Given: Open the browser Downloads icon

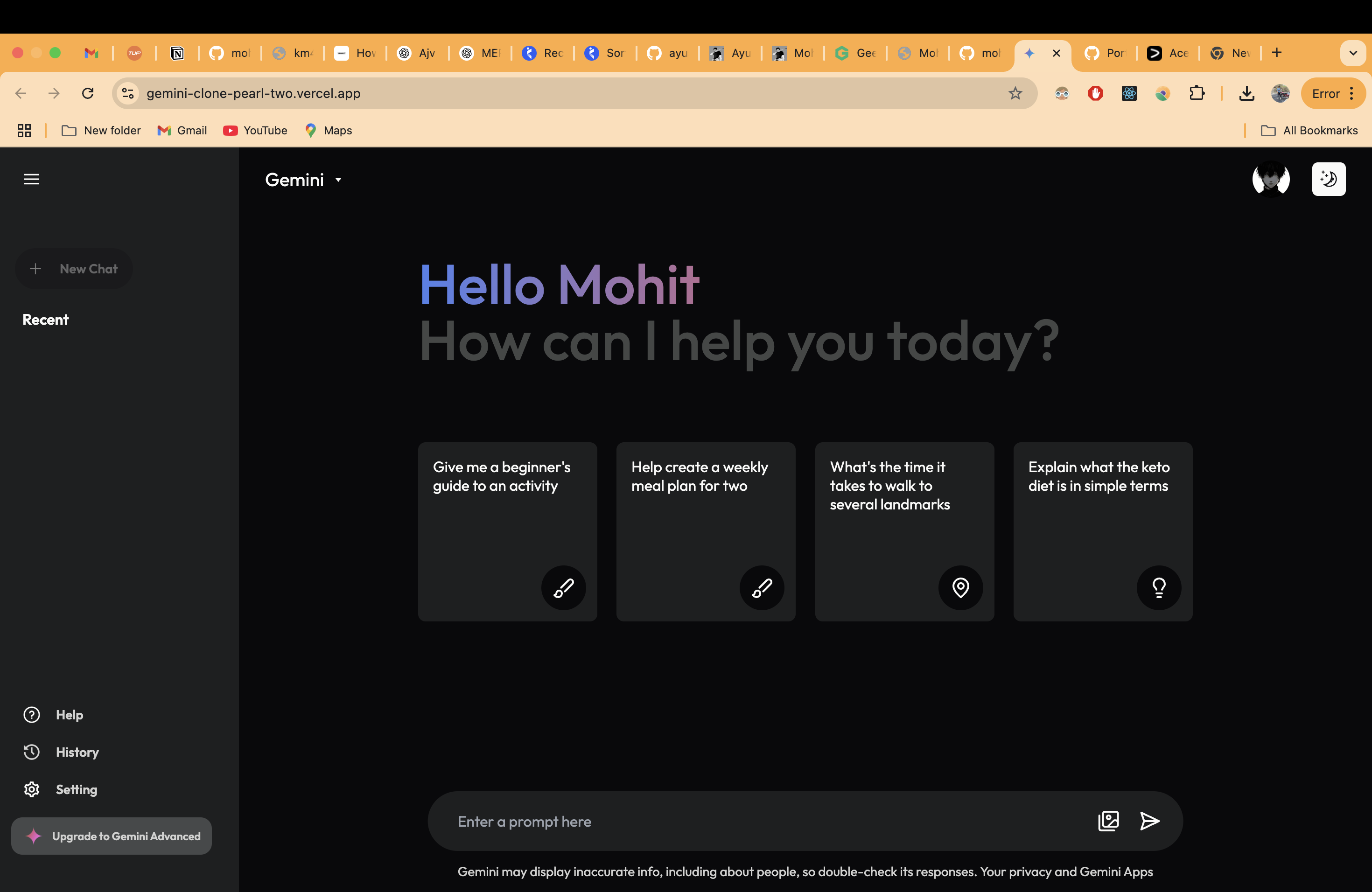Looking at the screenshot, I should point(1246,93).
